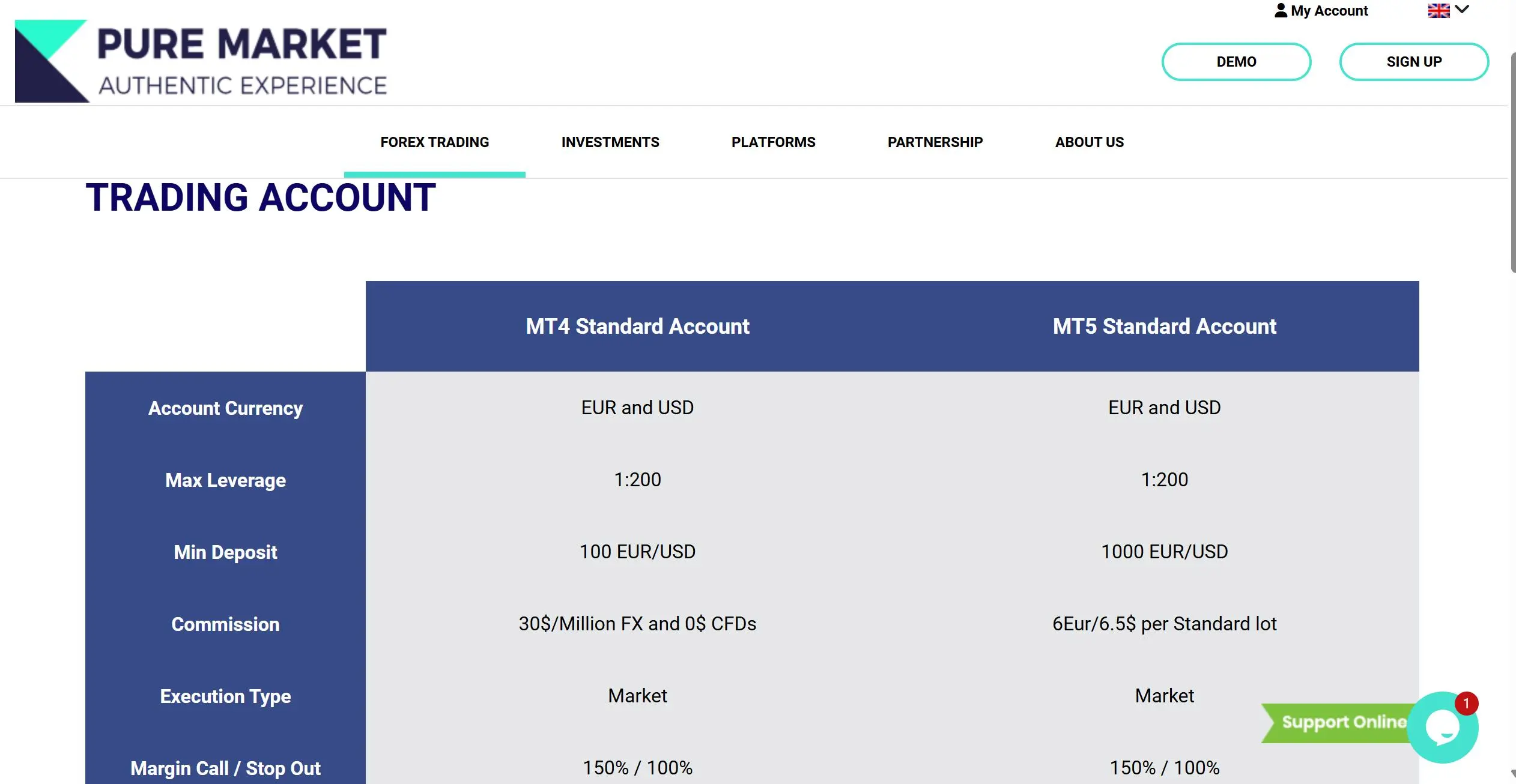
Task: Click the Commission row label
Action: (x=225, y=624)
